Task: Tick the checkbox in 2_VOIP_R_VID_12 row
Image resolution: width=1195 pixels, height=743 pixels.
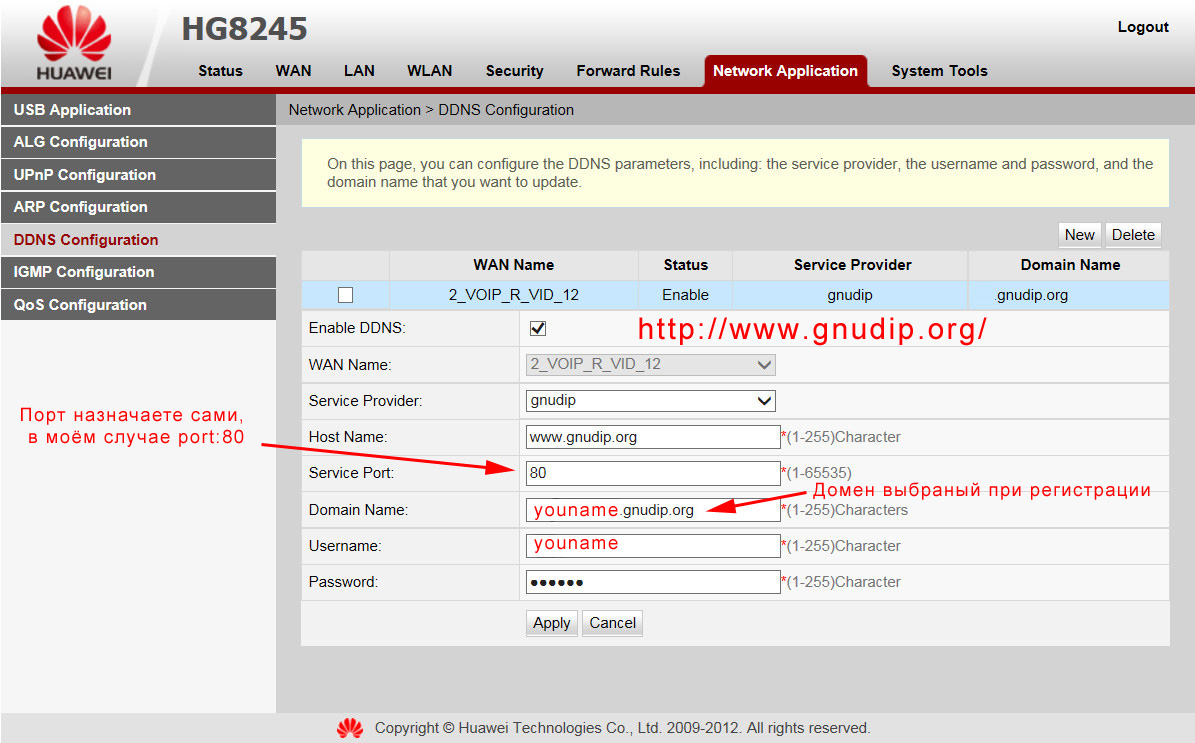Action: pyautogui.click(x=345, y=295)
